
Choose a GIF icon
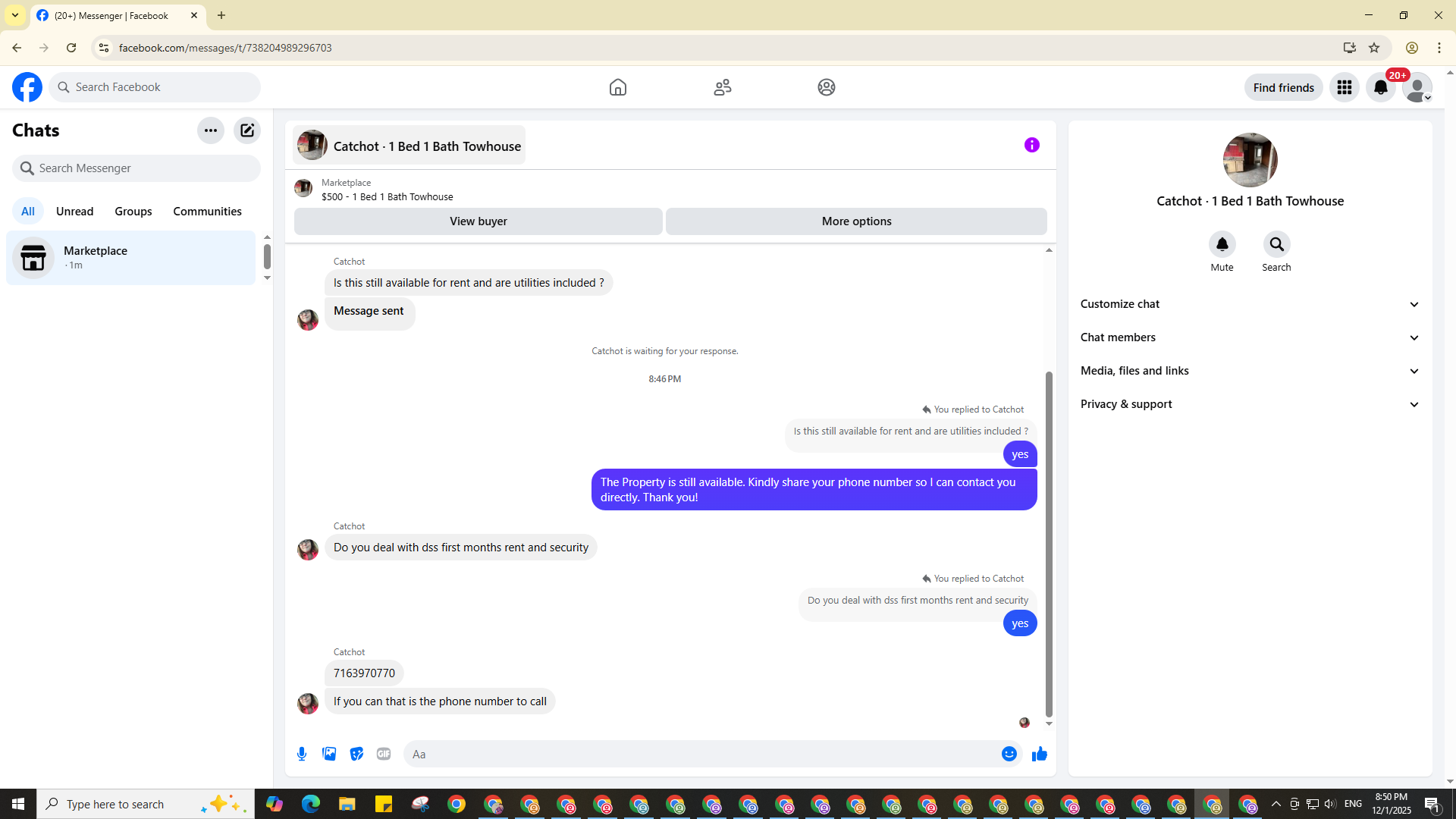click(x=384, y=754)
